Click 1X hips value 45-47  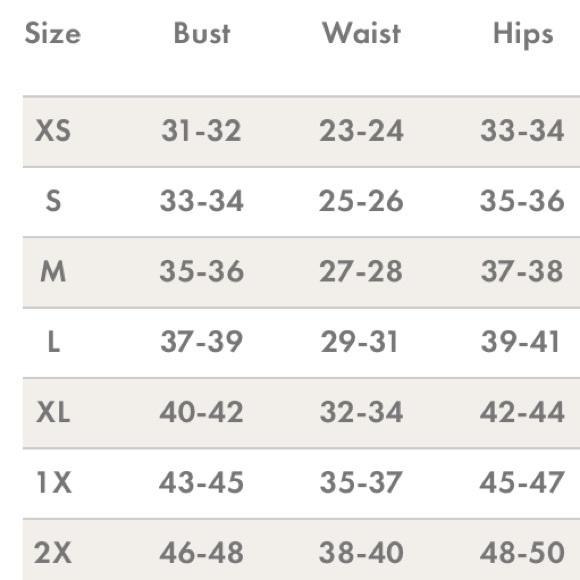522,482
